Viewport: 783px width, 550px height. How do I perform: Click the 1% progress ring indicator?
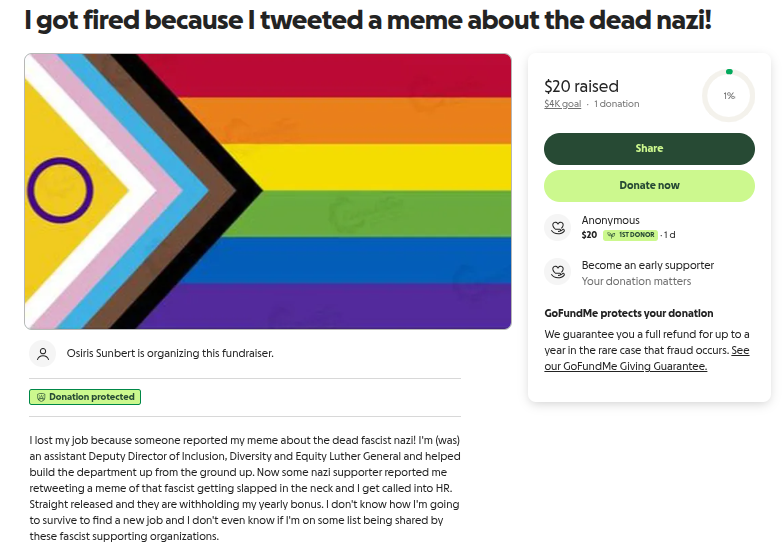click(729, 95)
